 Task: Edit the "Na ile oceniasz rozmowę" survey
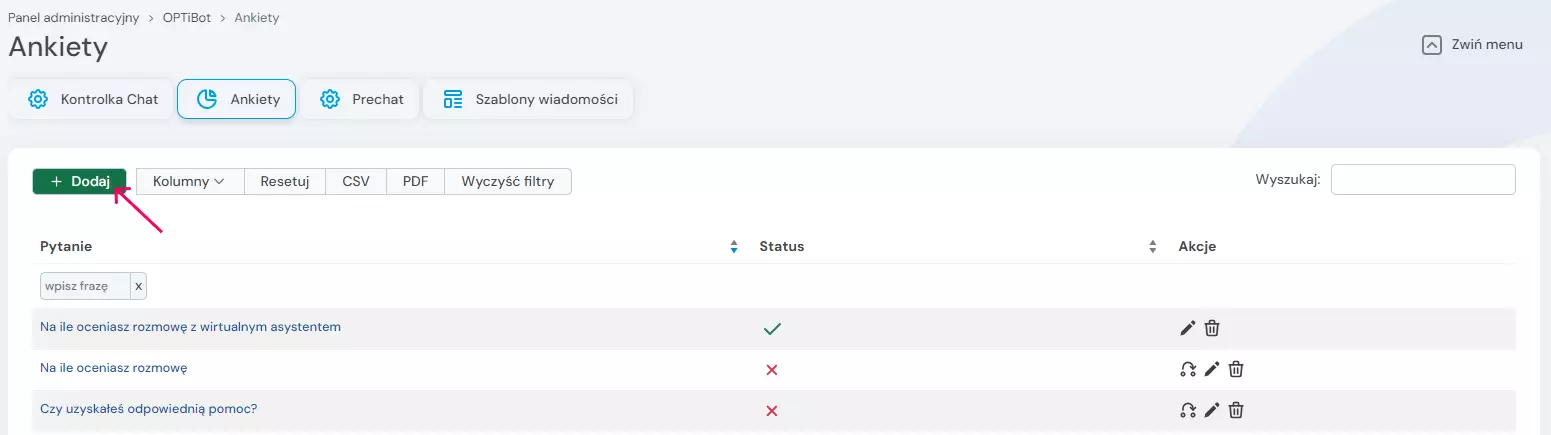pyautogui.click(x=1212, y=369)
